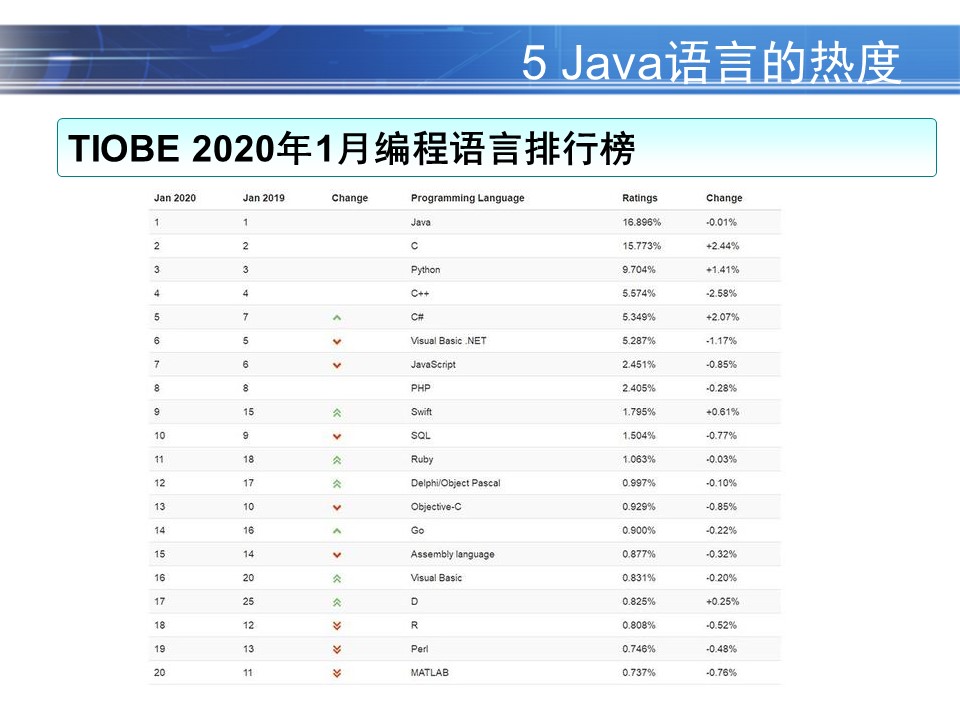Click the 'JavaScript' language cell
This screenshot has width=960, height=720.
[433, 364]
